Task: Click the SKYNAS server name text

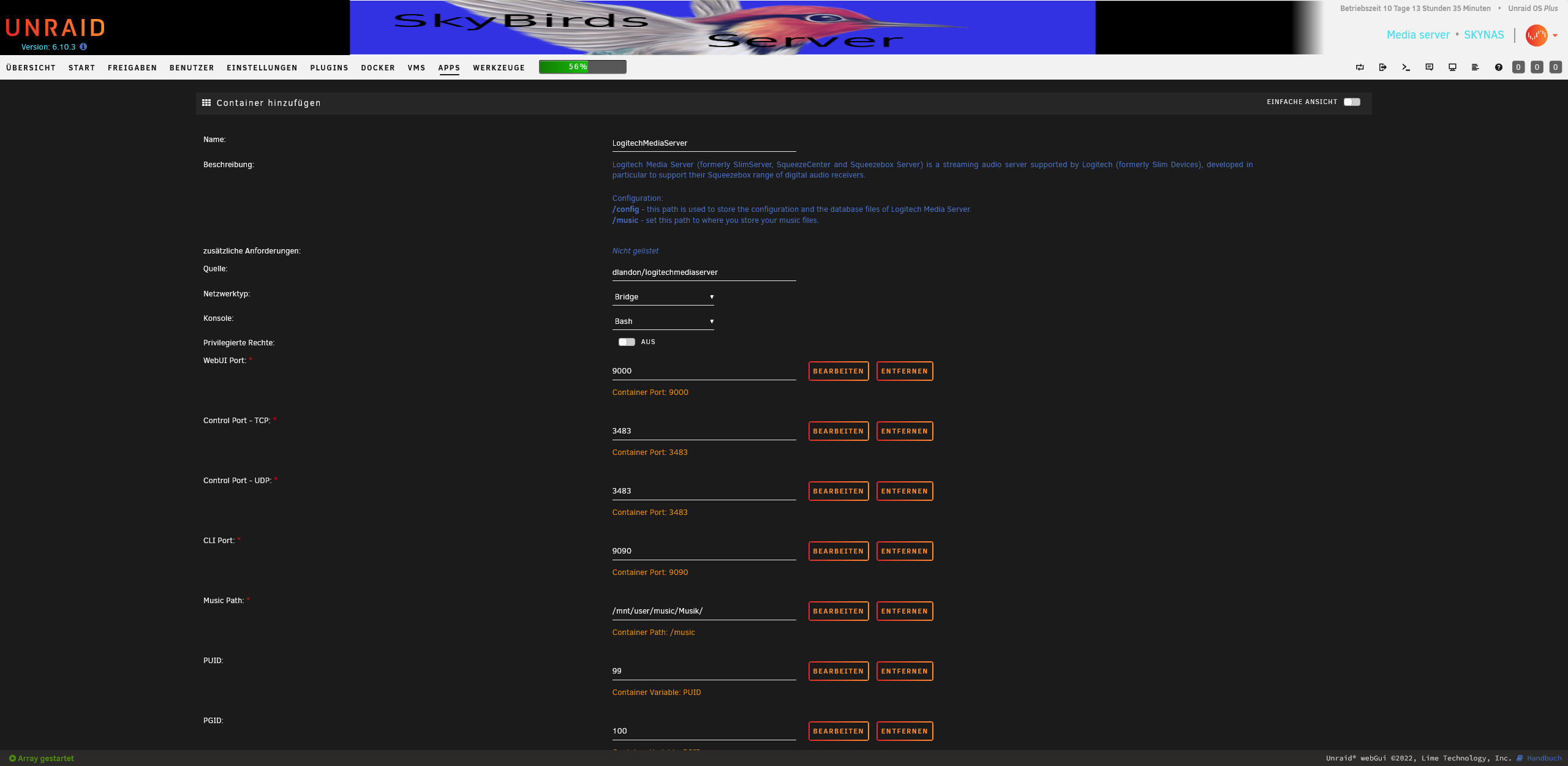Action: tap(1483, 35)
